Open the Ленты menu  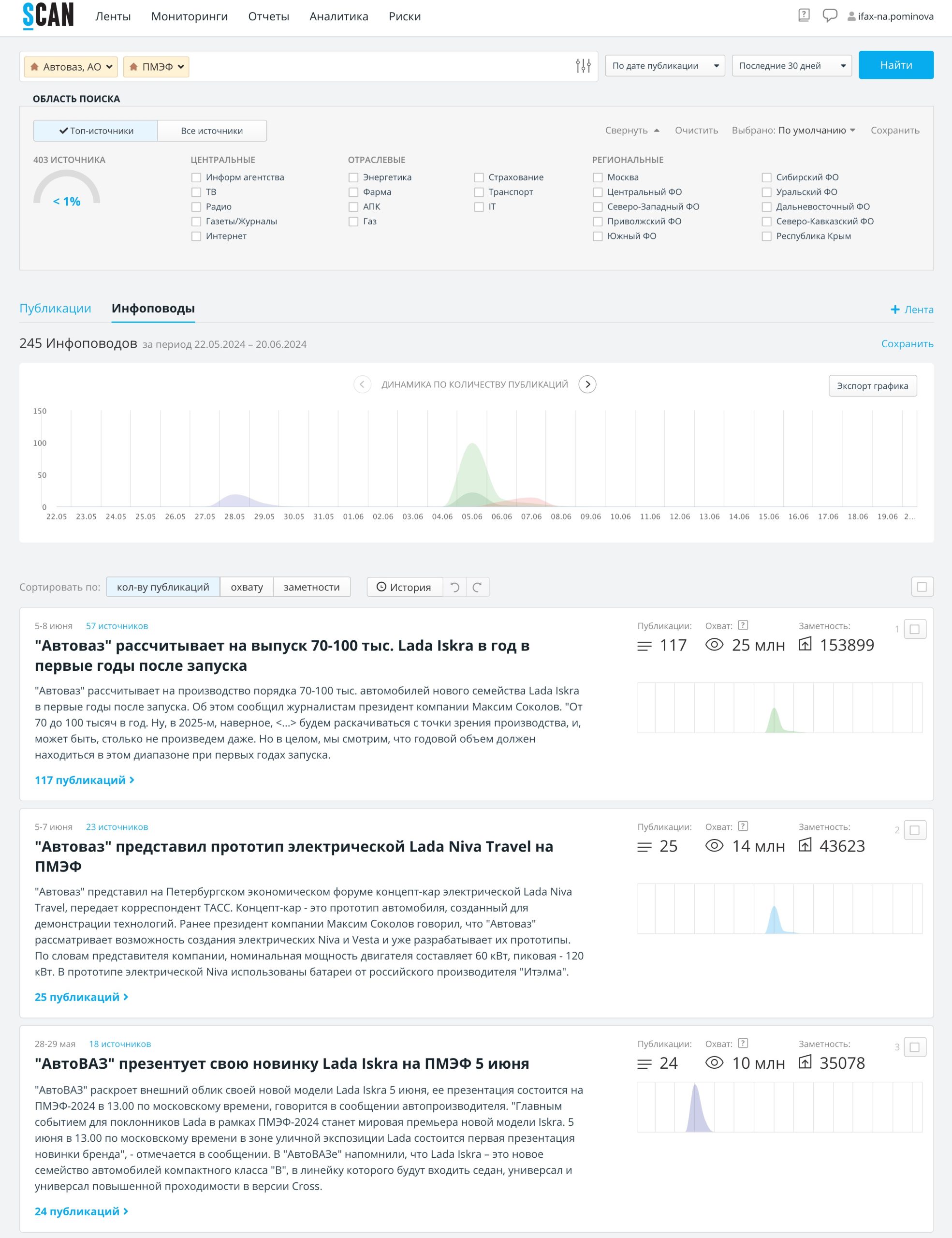tap(113, 16)
